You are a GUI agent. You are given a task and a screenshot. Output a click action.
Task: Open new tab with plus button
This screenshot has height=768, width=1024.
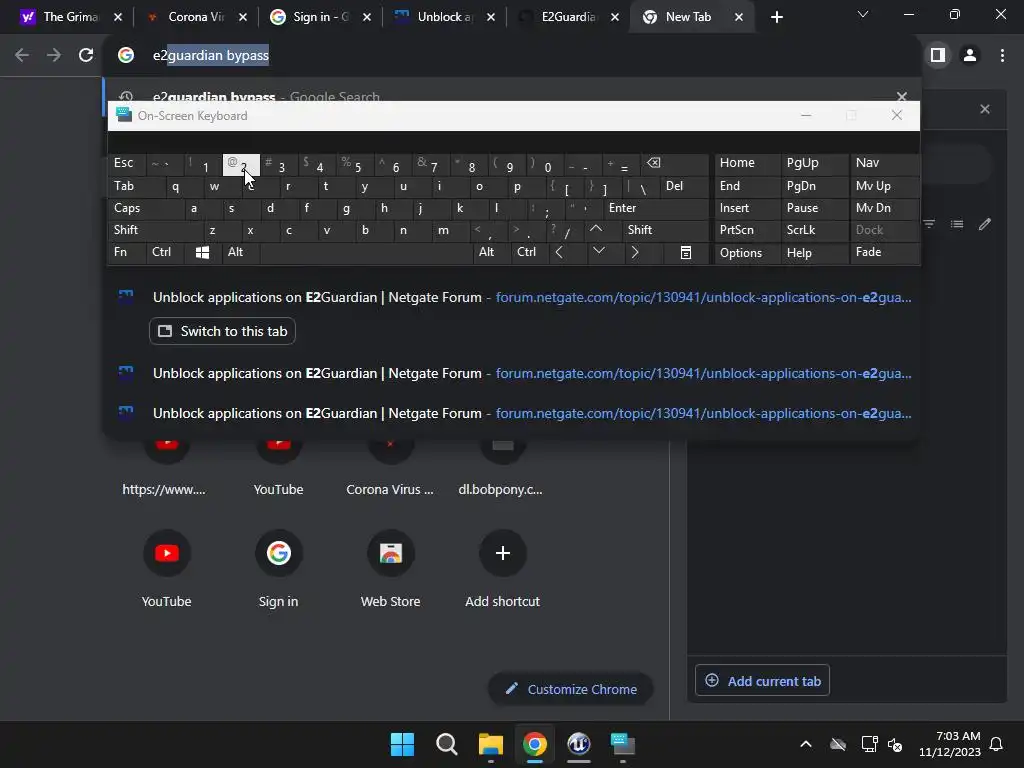point(776,18)
